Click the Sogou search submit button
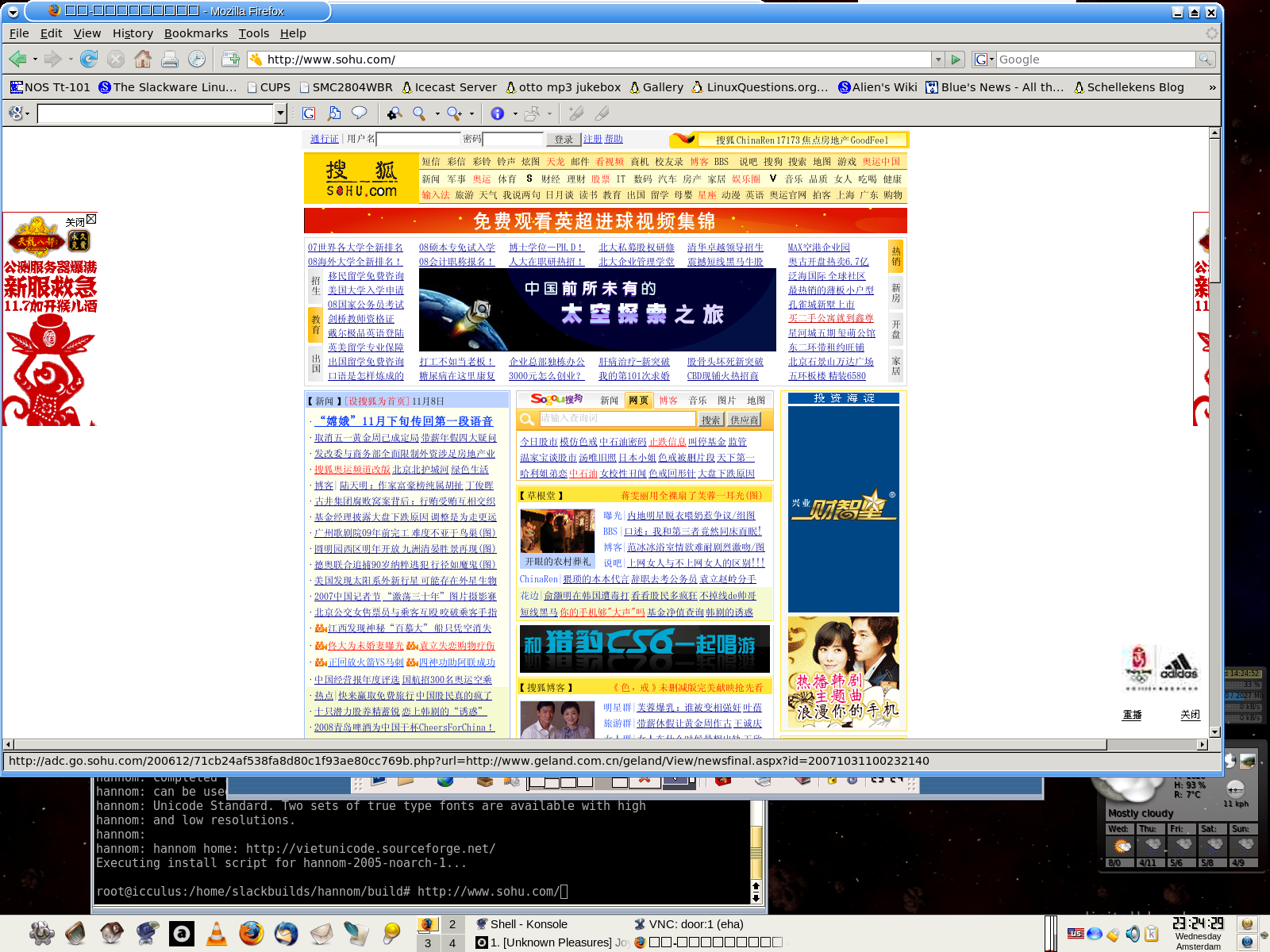The height and width of the screenshot is (952, 1270). tap(711, 420)
